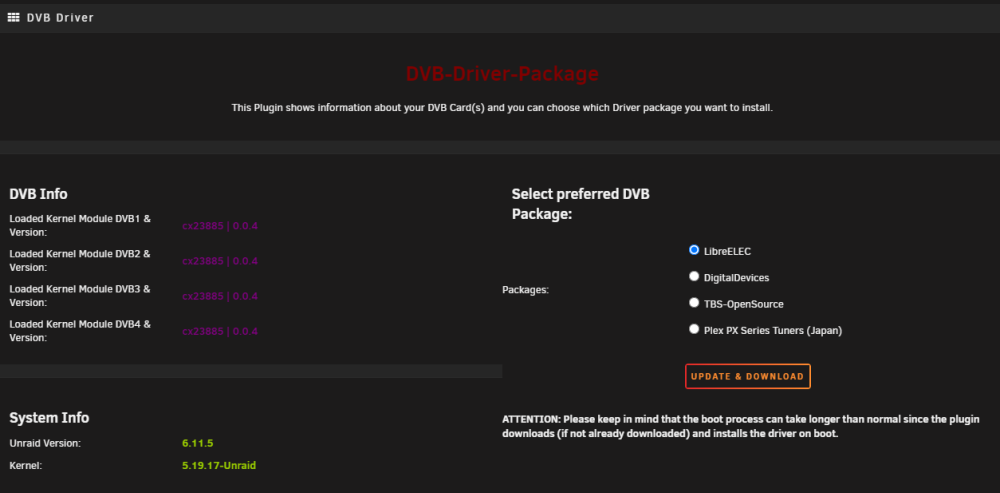
Task: Click the DVB Info section heading
Action: pyautogui.click(x=38, y=194)
